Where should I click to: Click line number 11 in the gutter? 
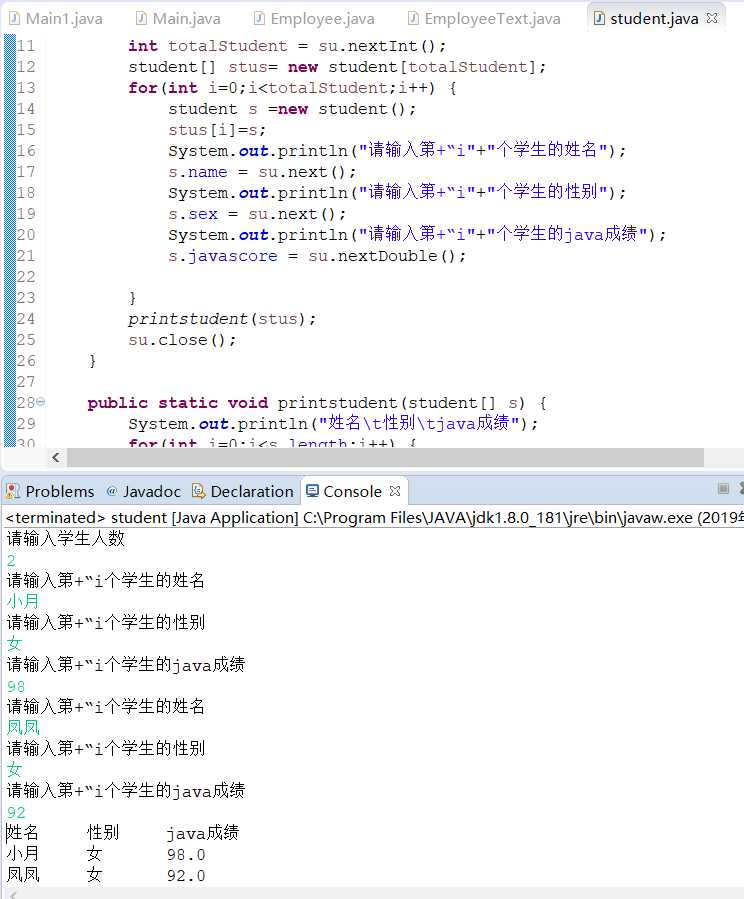point(26,45)
